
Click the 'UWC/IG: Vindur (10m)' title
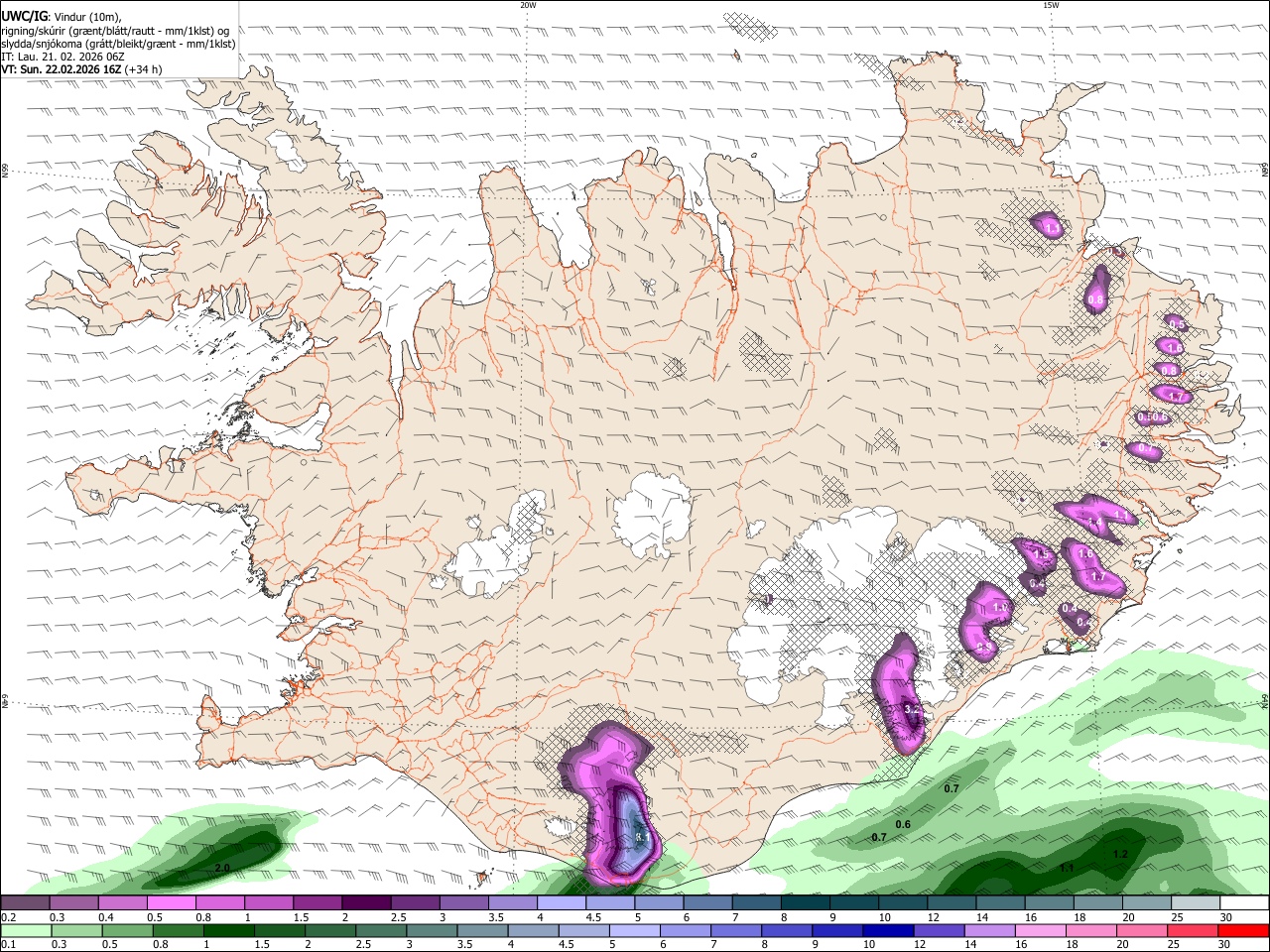62,17
